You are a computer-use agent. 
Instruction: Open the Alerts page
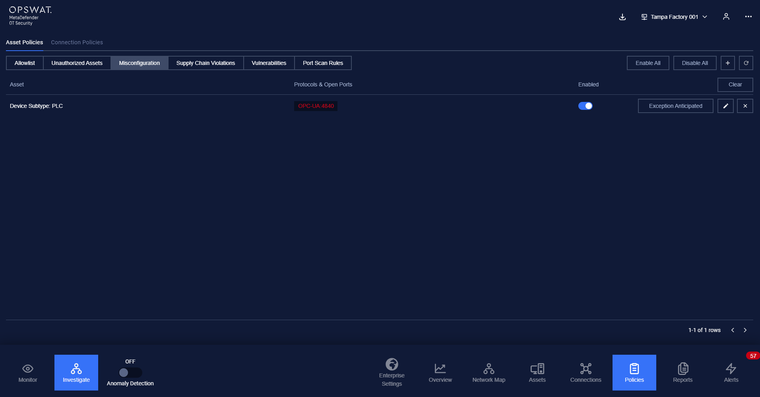pos(731,372)
